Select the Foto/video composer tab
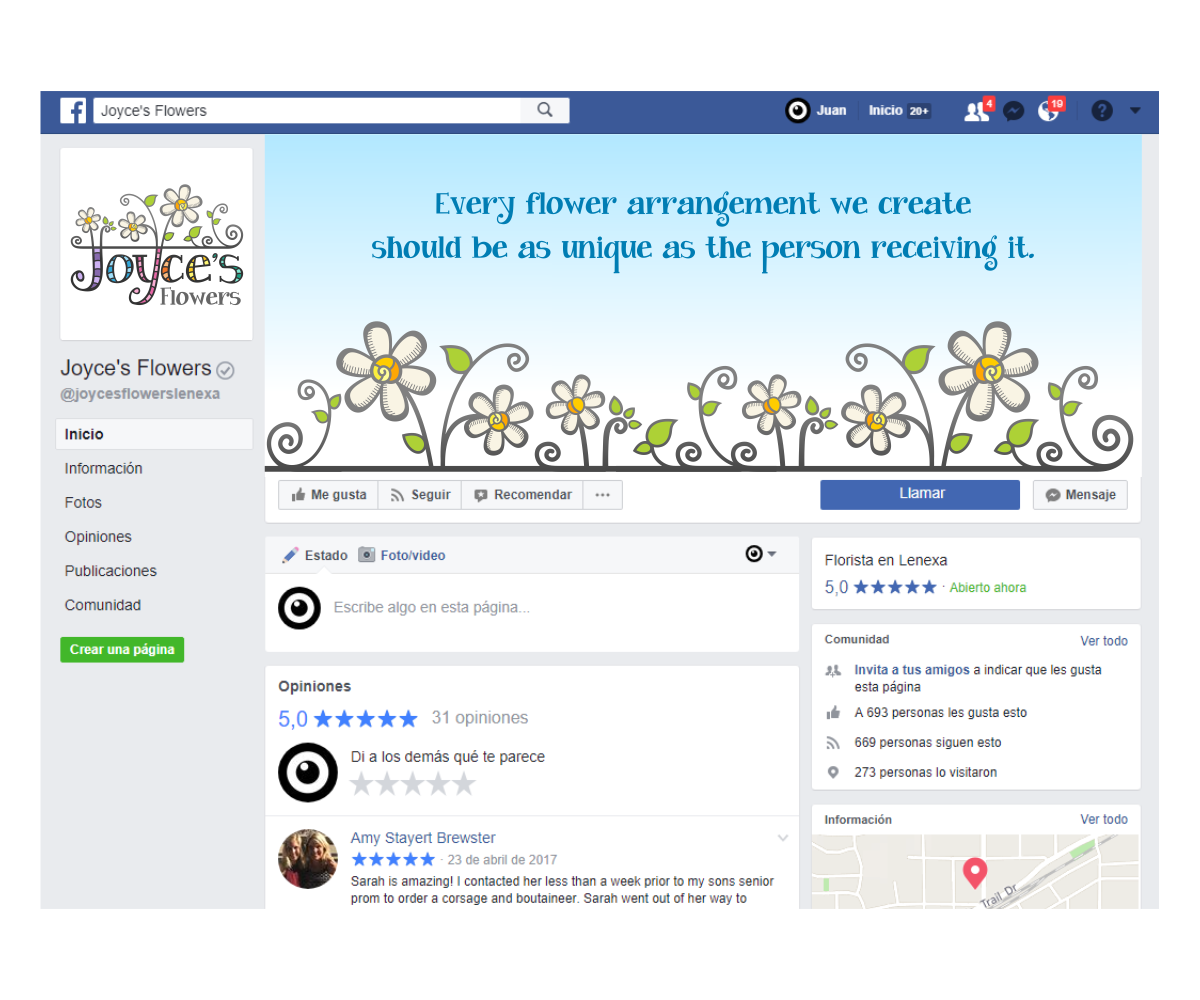The height and width of the screenshot is (1000, 1200). pos(402,555)
